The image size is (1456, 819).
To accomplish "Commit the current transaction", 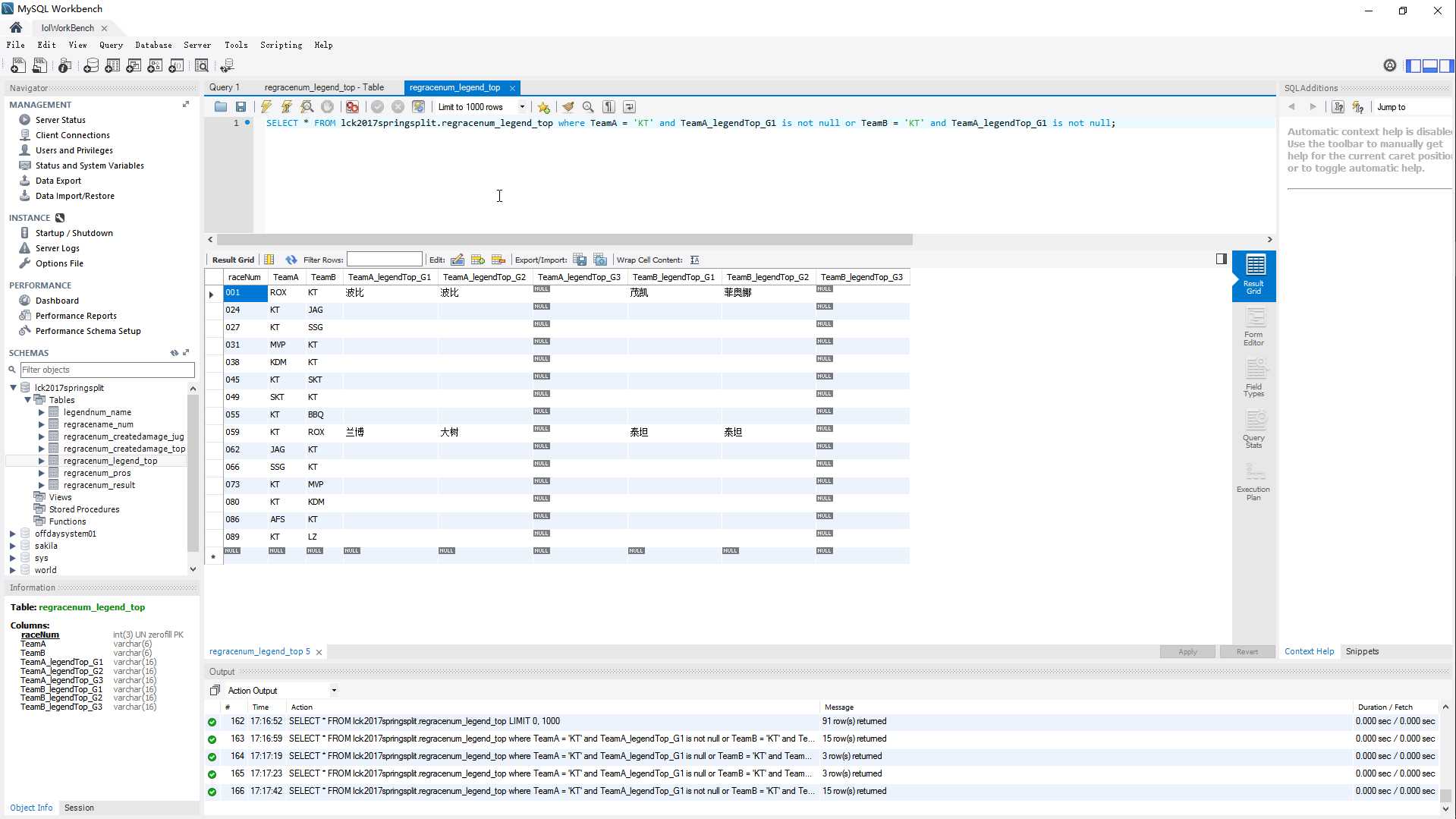I will 377,107.
